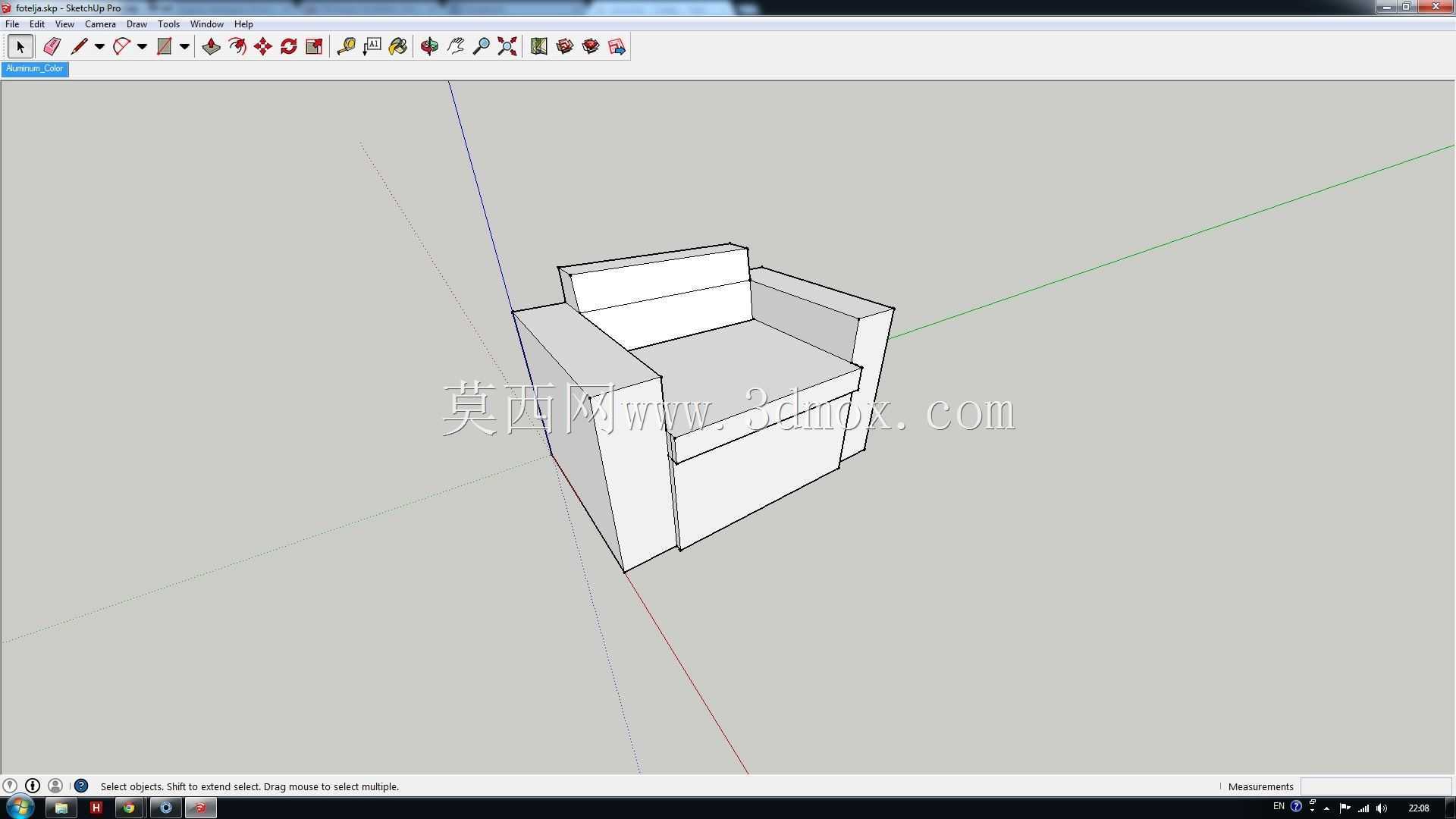Image resolution: width=1456 pixels, height=819 pixels.
Task: Click the EN language indicator
Action: coord(1279,807)
